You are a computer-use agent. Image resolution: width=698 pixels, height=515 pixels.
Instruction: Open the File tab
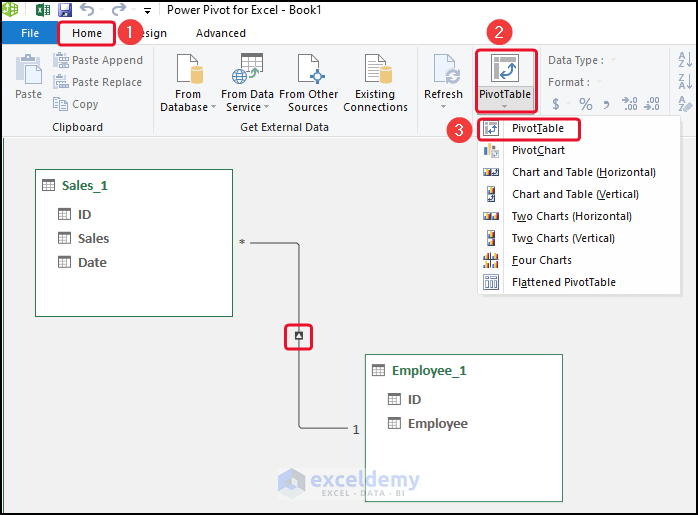pyautogui.click(x=30, y=33)
